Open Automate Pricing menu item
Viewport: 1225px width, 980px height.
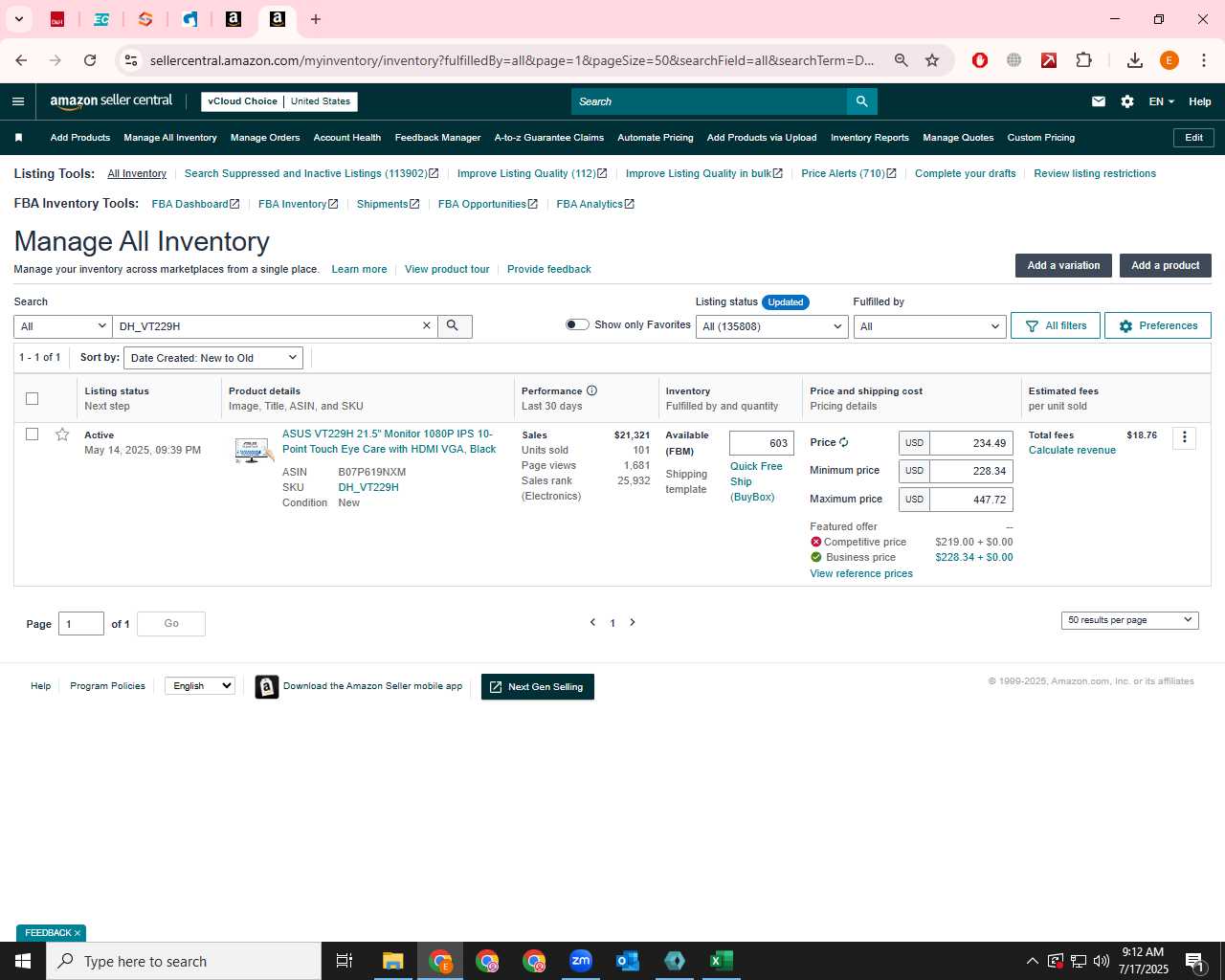(x=656, y=138)
